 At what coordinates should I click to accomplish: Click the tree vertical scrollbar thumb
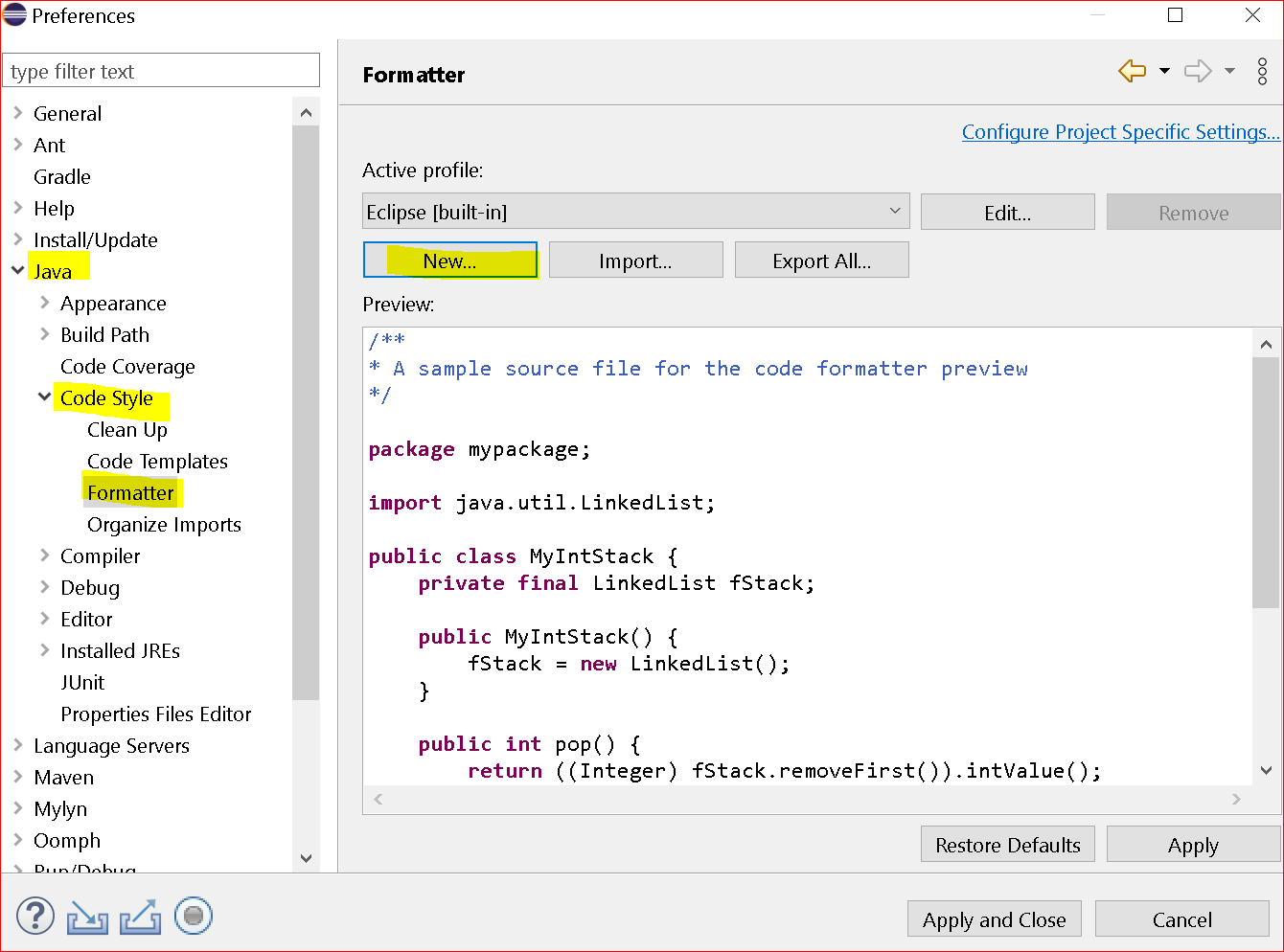coord(306,412)
